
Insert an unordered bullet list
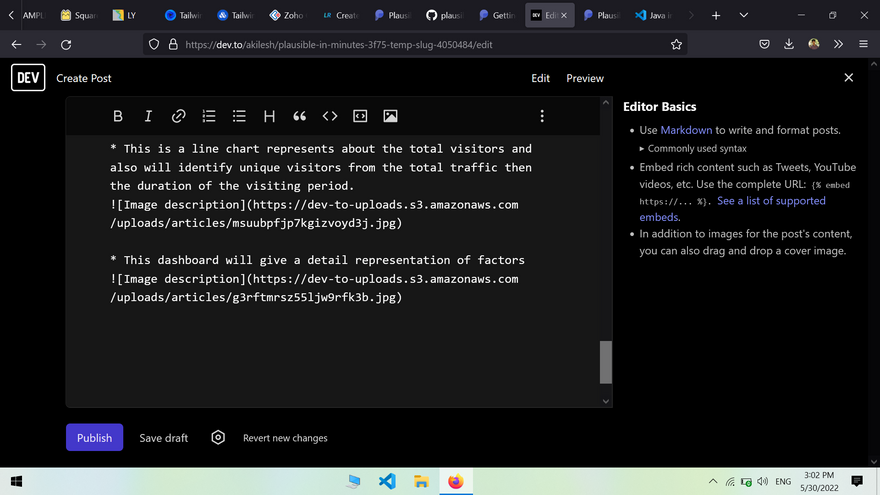click(239, 116)
